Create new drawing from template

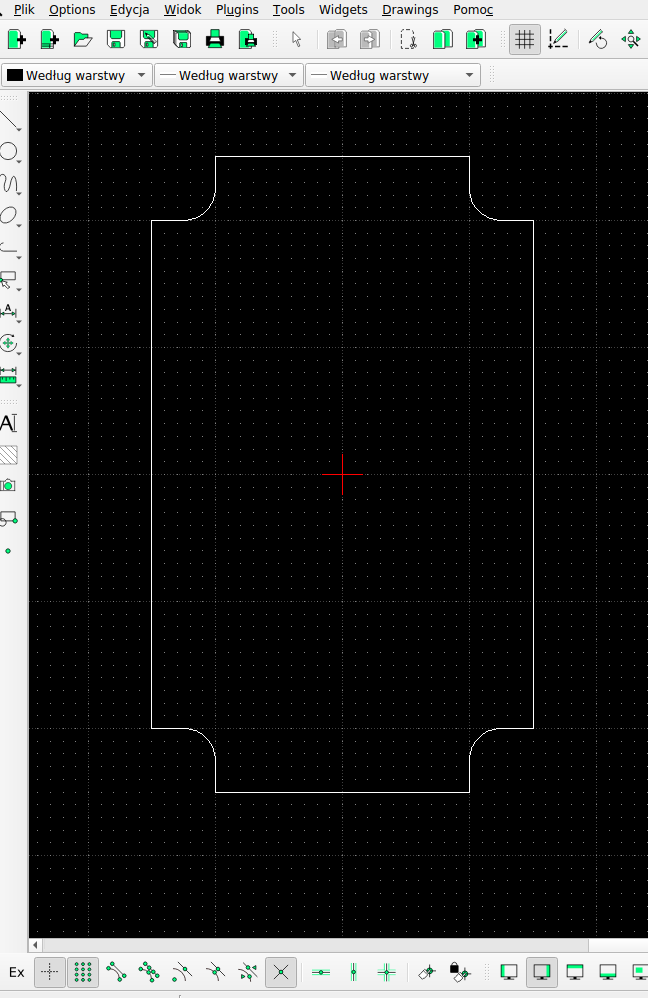click(49, 39)
